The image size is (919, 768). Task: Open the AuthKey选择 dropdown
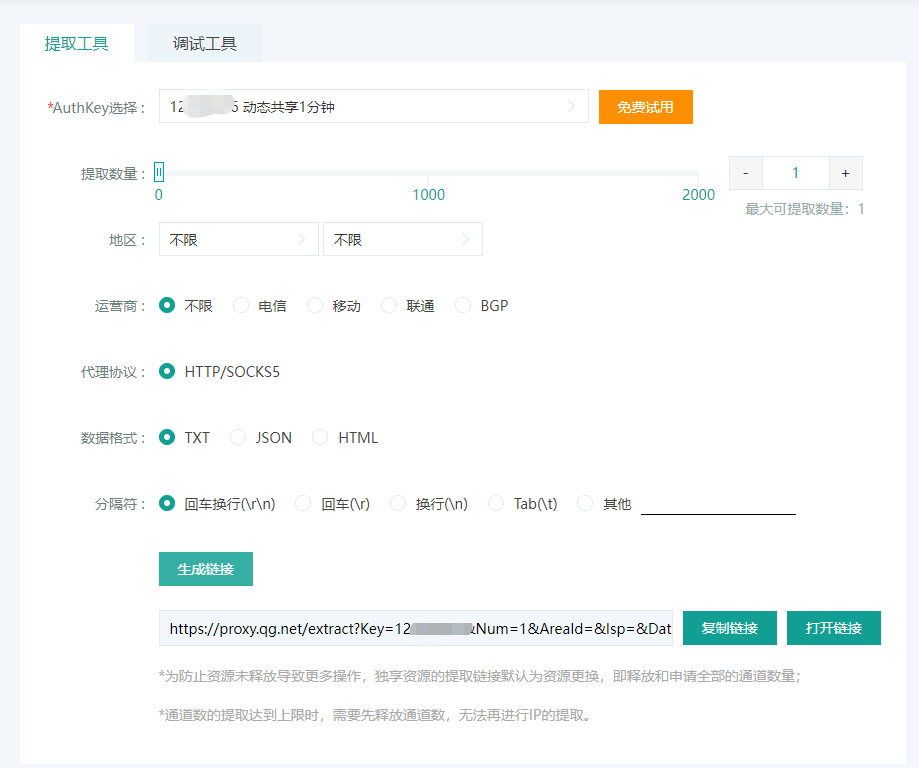tap(373, 107)
